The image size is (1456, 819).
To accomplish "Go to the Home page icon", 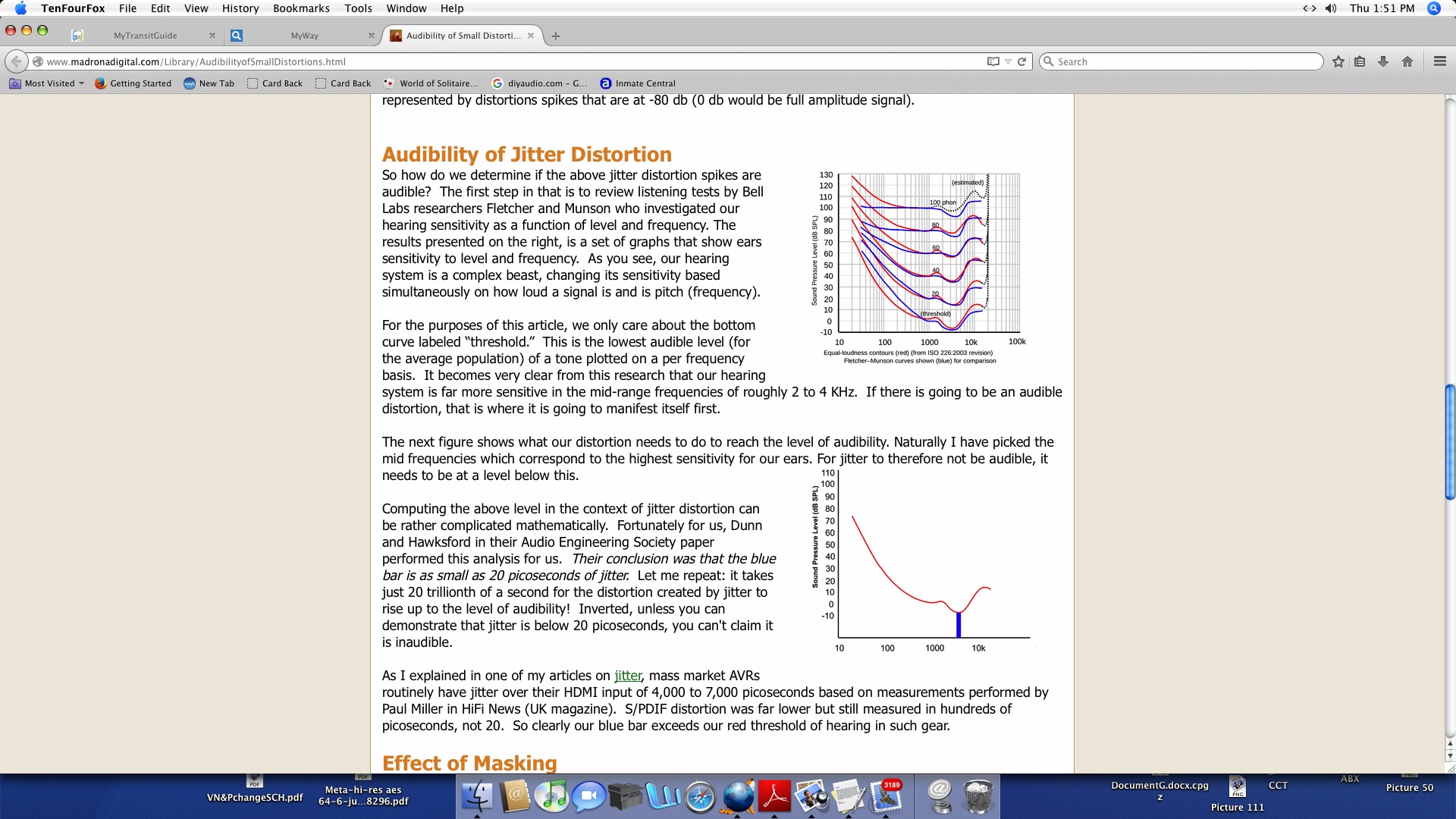I will tap(1407, 61).
